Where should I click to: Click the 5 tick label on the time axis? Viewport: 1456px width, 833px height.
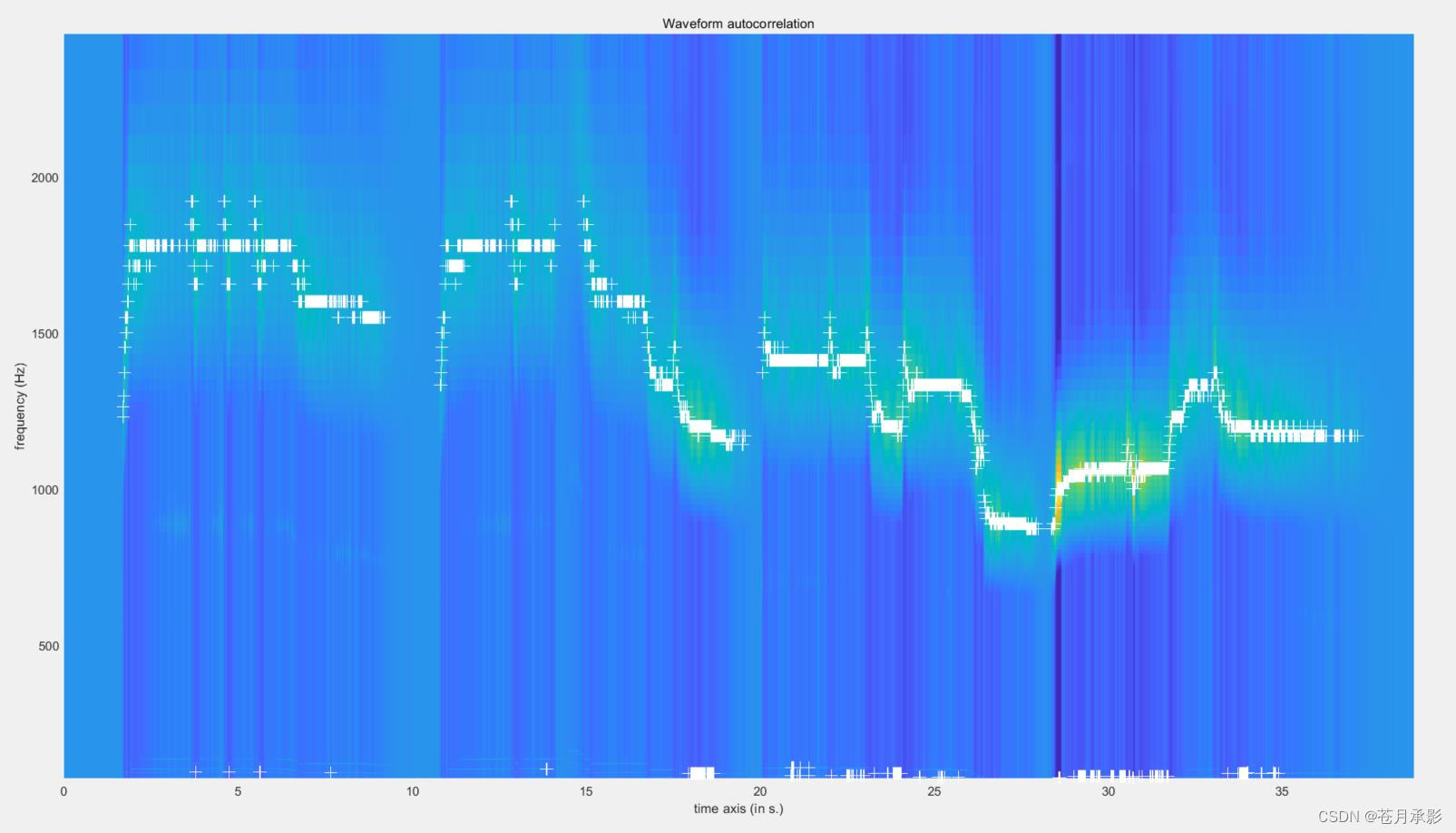click(238, 791)
